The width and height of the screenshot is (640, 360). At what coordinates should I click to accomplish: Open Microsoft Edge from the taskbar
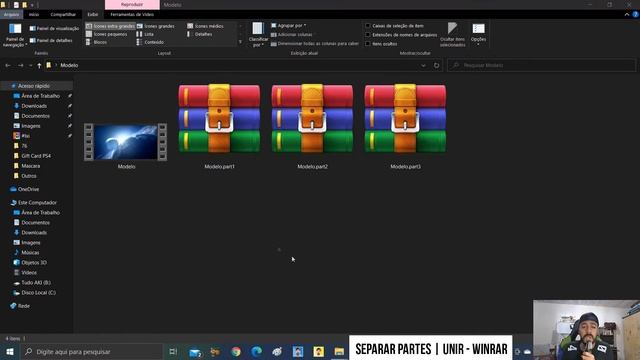(x=256, y=351)
